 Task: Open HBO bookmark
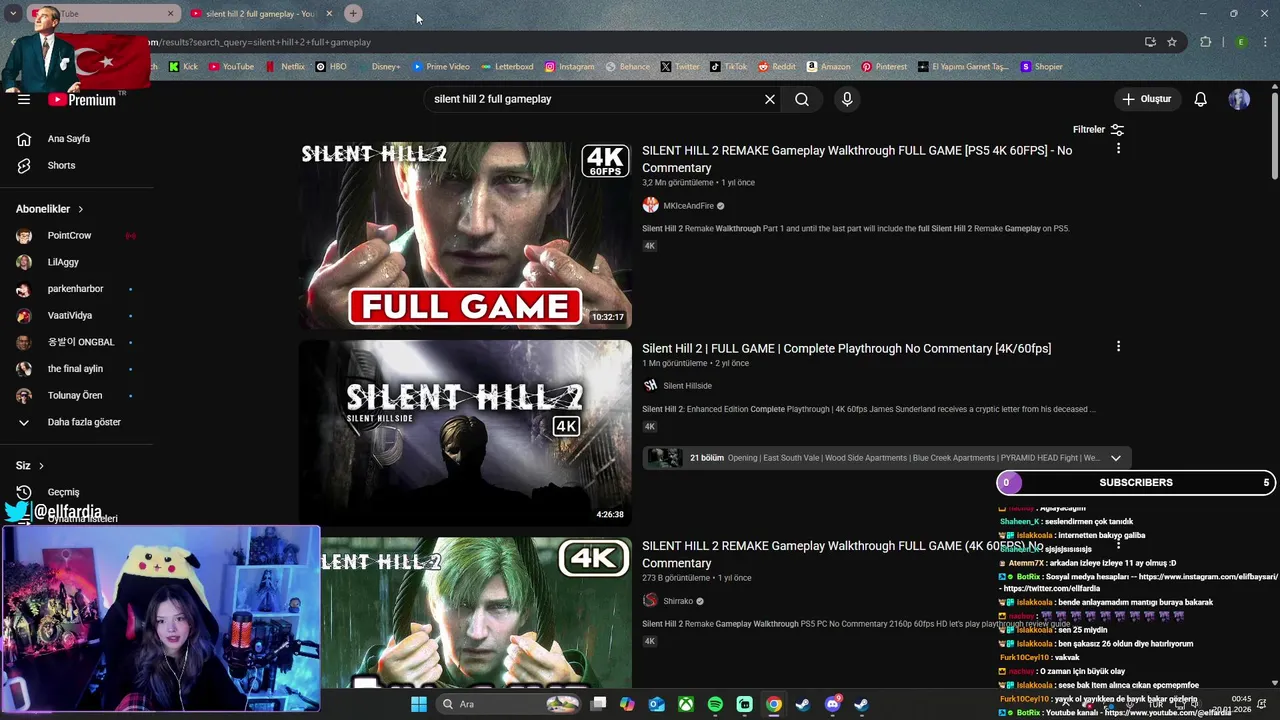click(x=331, y=67)
